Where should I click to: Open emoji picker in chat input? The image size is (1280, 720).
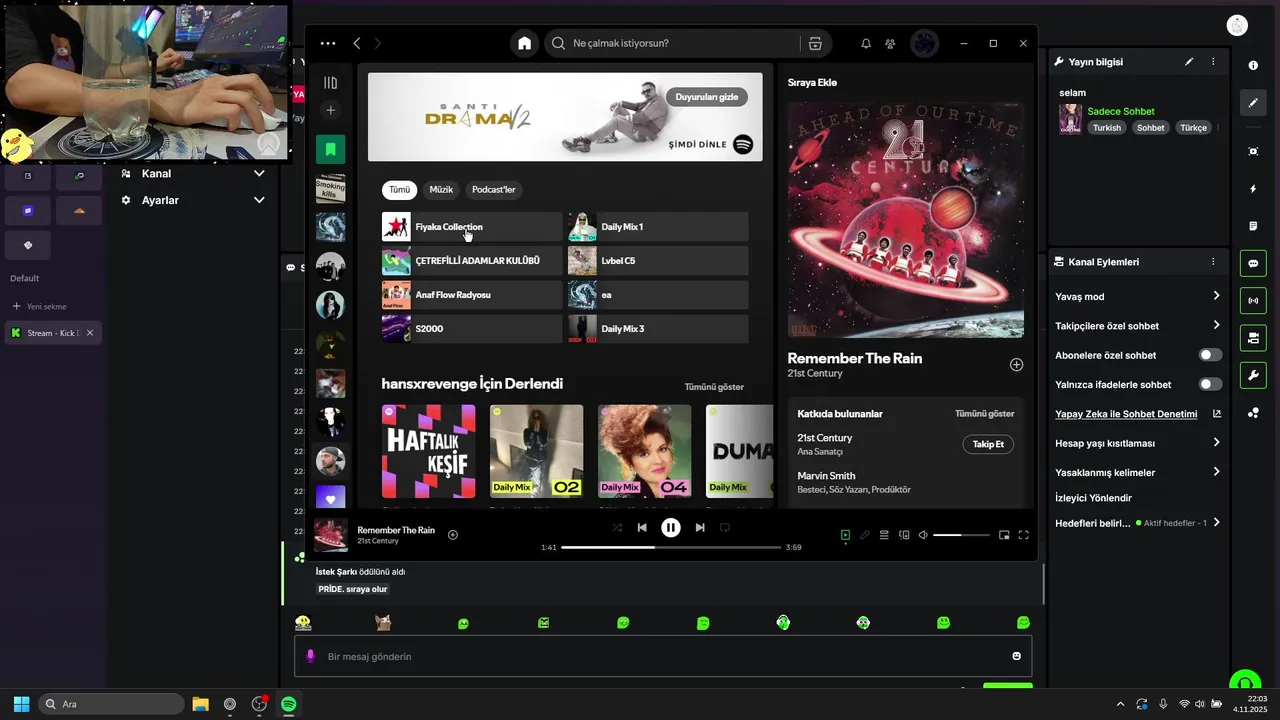(x=1017, y=656)
